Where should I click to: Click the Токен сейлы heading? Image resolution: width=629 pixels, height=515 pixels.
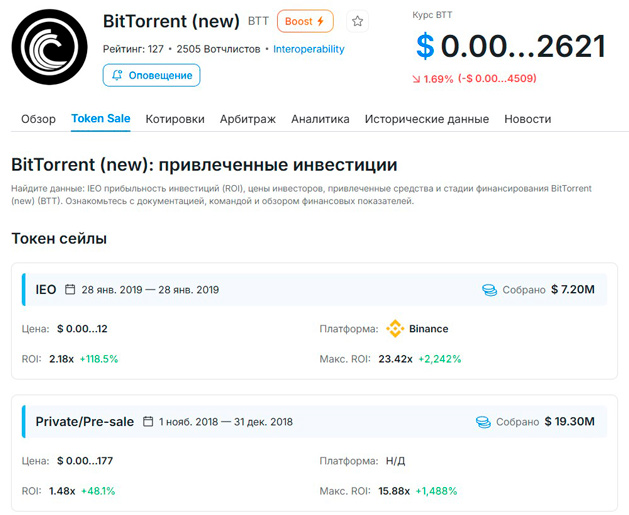tap(59, 239)
